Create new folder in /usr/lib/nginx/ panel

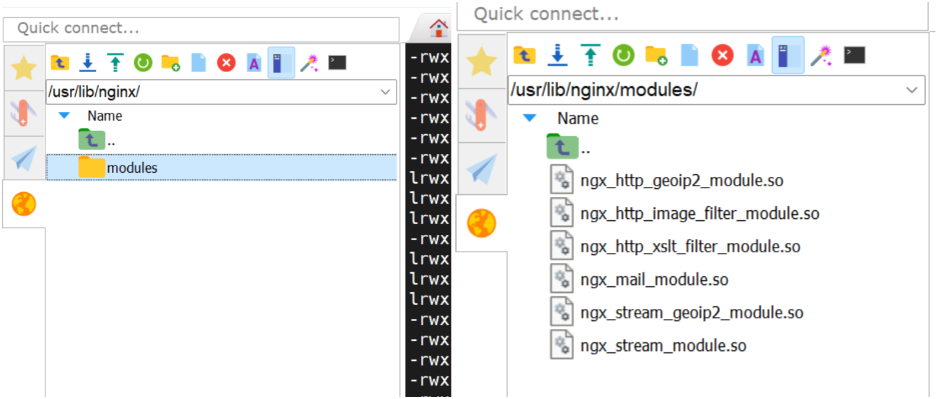tap(170, 62)
